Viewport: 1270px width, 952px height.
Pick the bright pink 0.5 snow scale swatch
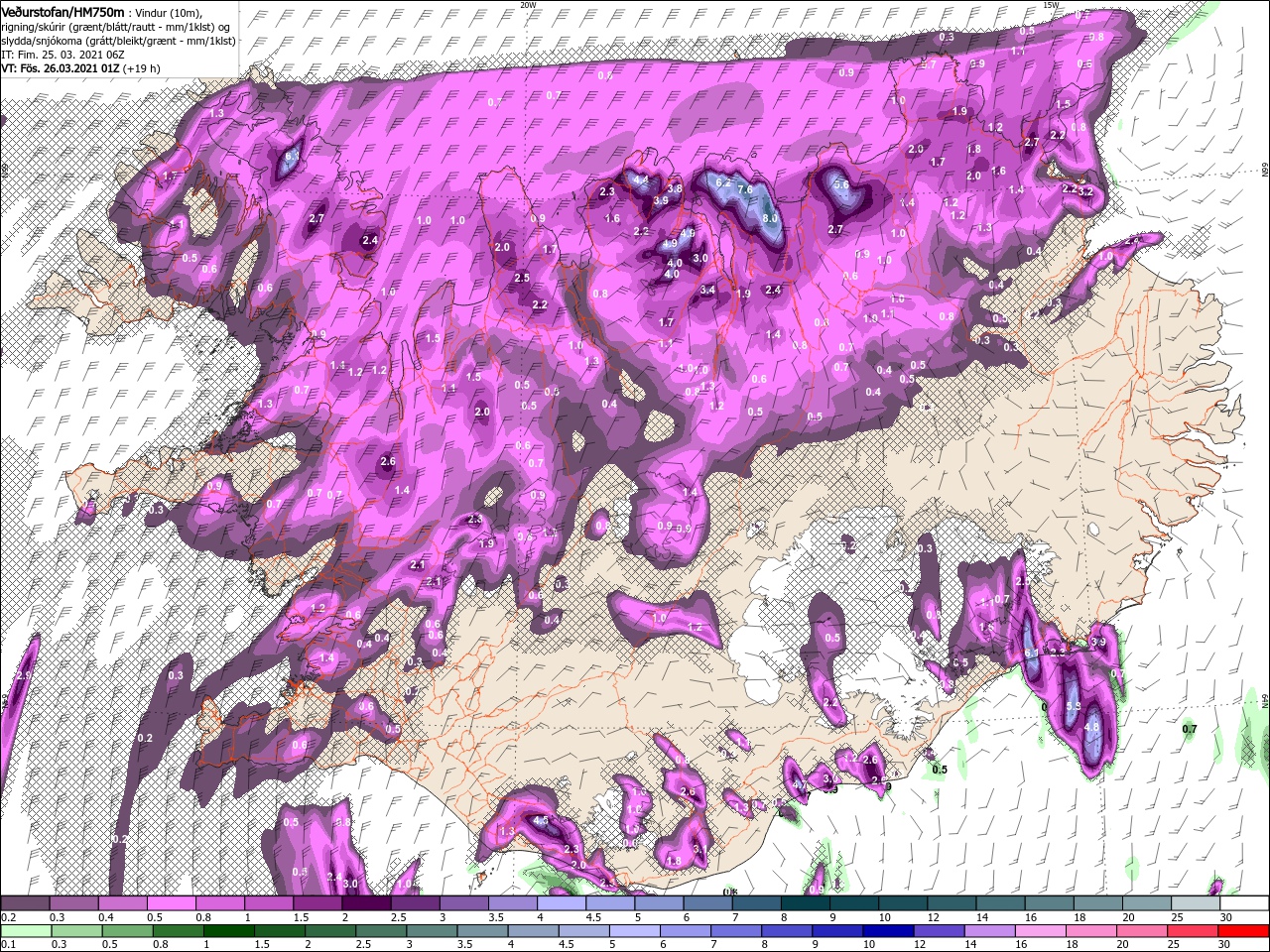pos(172,903)
